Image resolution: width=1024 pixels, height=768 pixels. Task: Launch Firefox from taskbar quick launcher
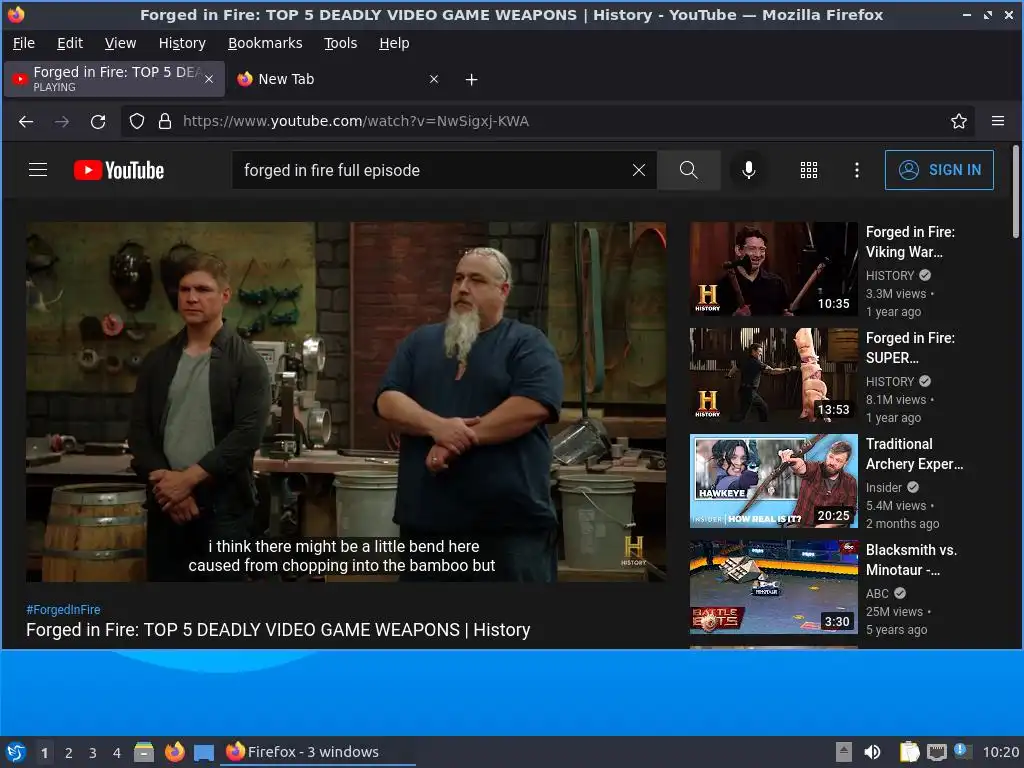point(174,752)
